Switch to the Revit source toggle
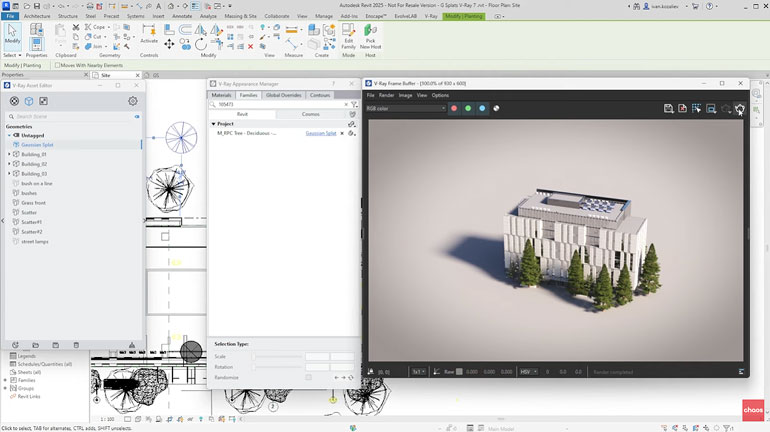The height and width of the screenshot is (432, 770). click(x=243, y=114)
